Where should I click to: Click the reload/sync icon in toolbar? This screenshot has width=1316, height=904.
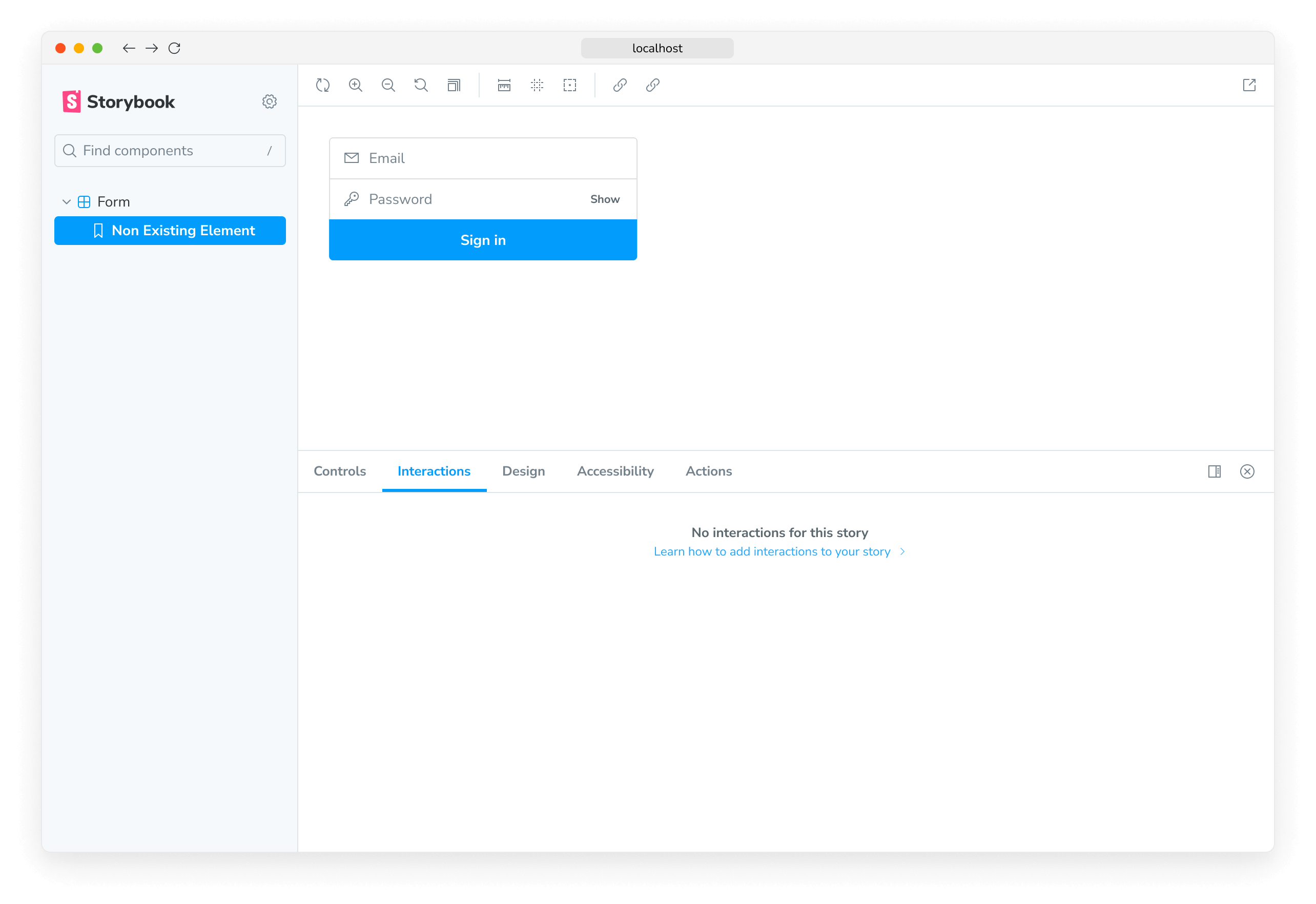pyautogui.click(x=322, y=85)
